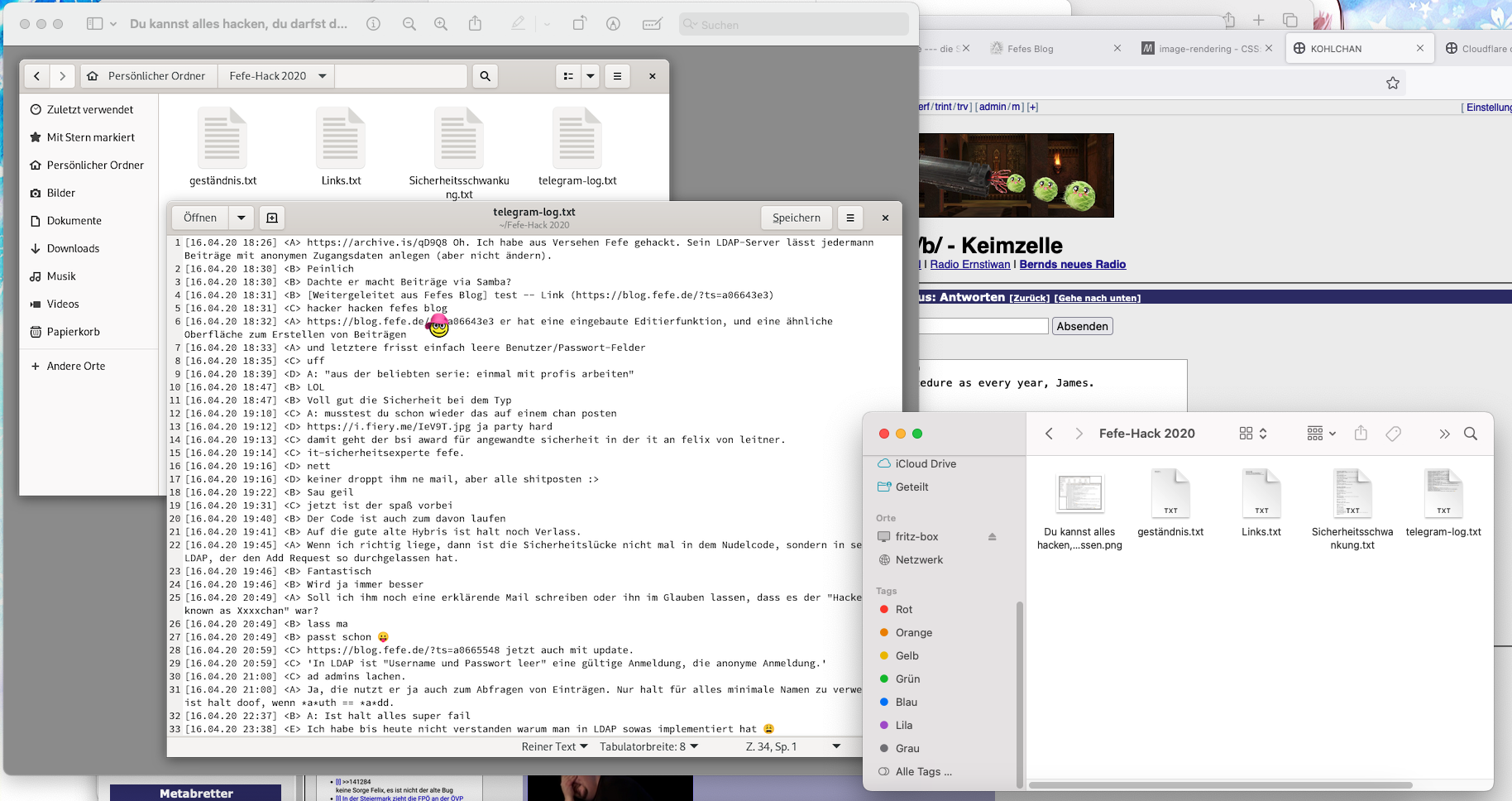
Task: Show the Markup toolbar in Preview
Action: click(613, 24)
